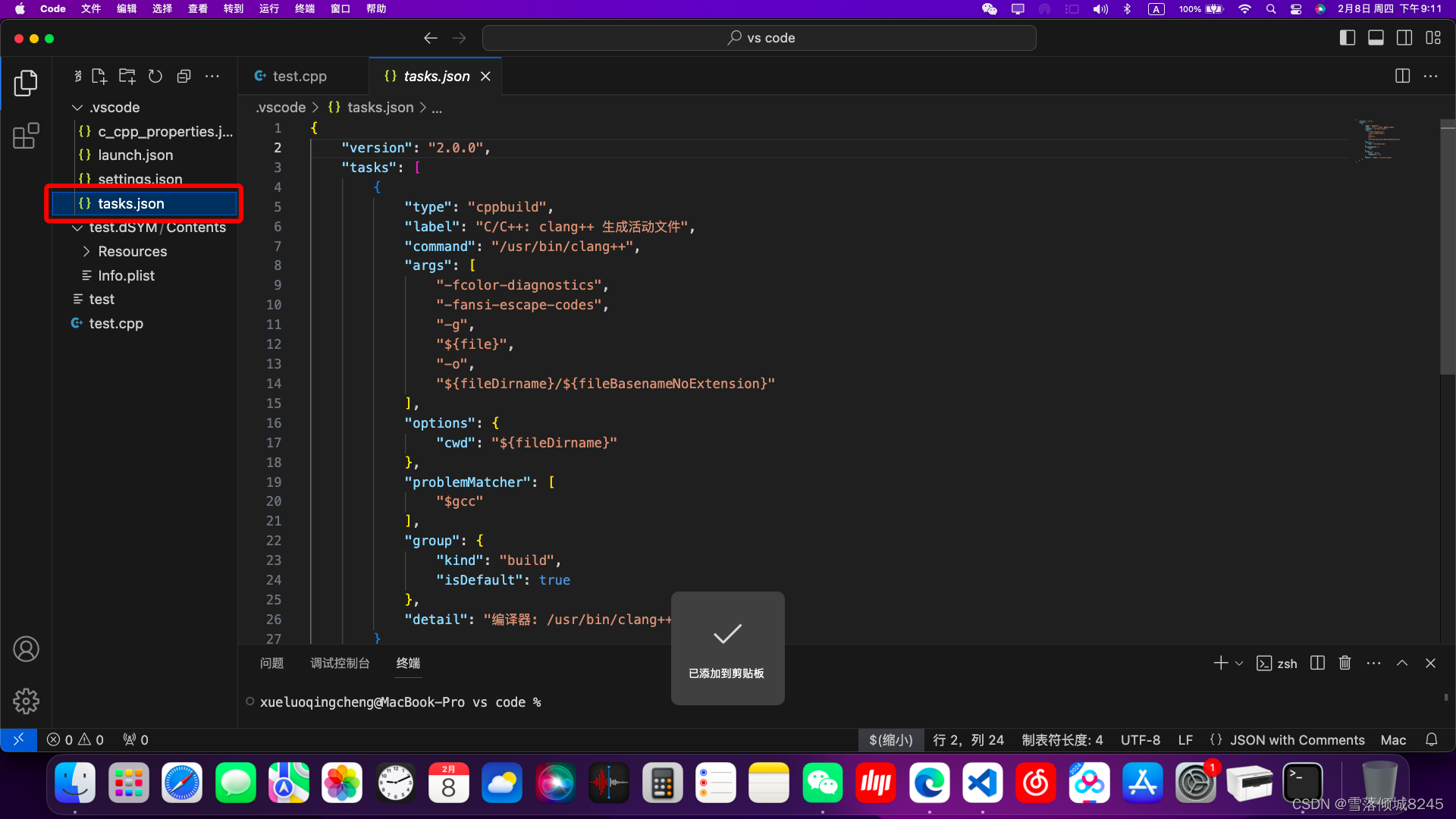1456x819 pixels.
Task: Click the vs code command center search box
Action: coord(759,38)
